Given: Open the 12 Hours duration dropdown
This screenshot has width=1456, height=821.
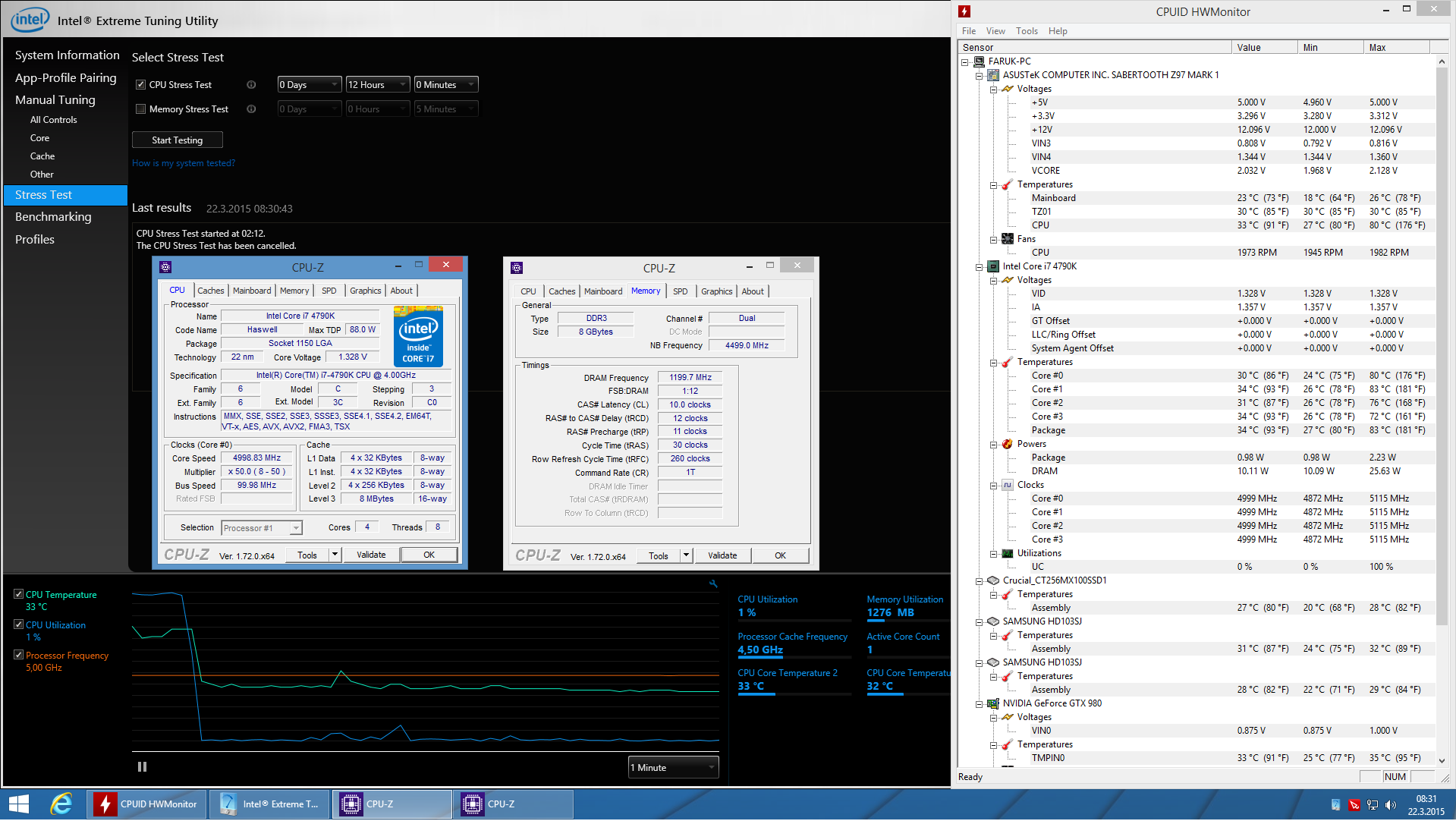Looking at the screenshot, I should (377, 85).
